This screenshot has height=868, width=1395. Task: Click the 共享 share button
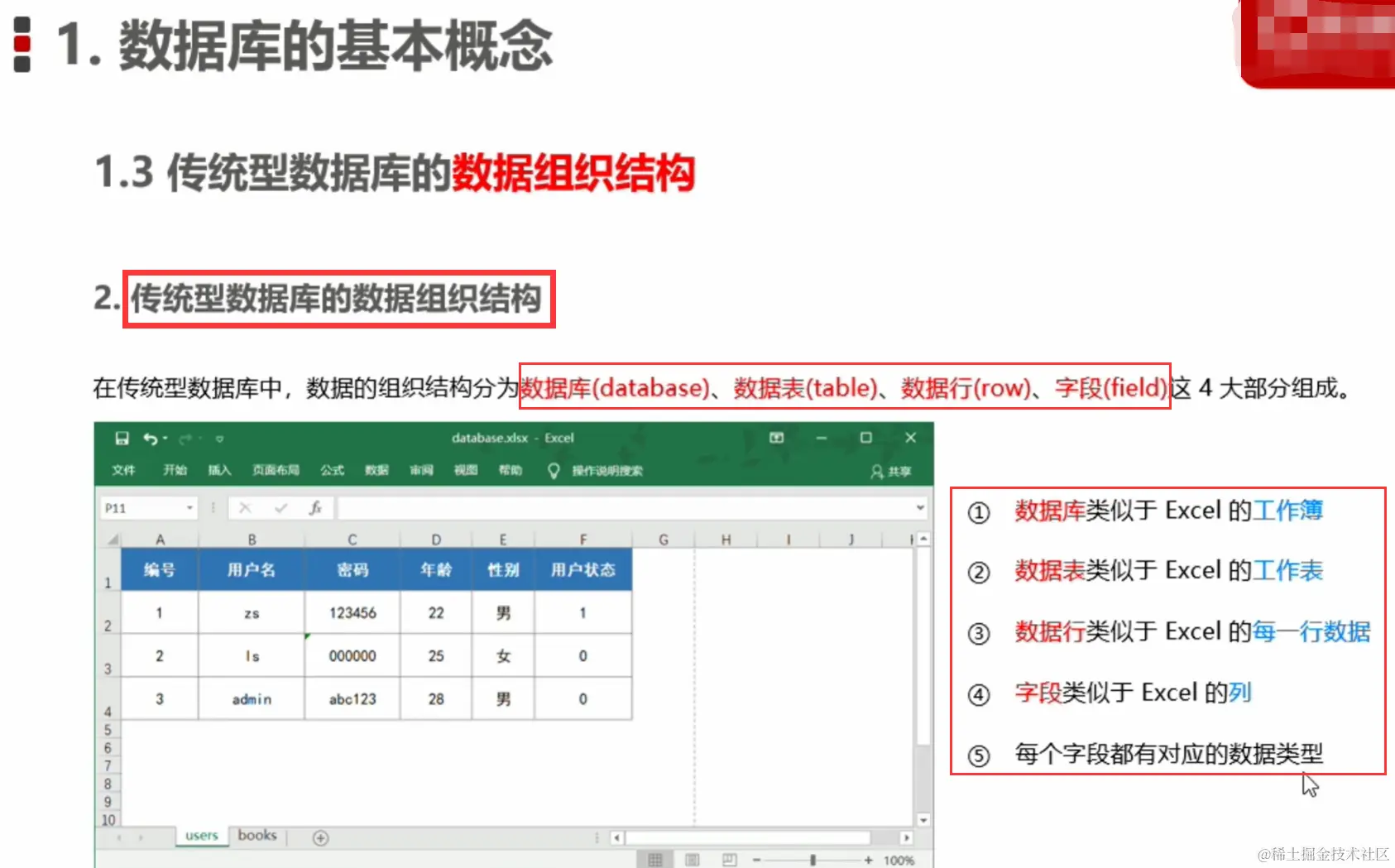click(890, 472)
